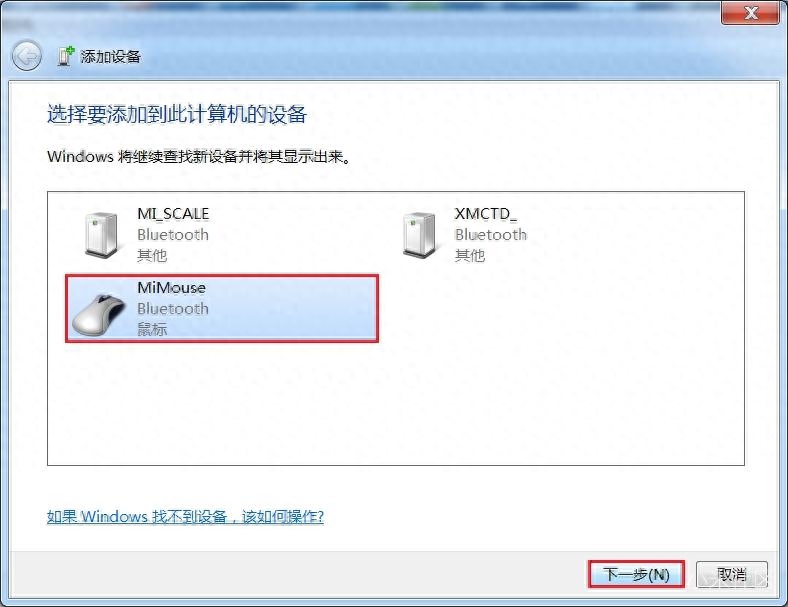The height and width of the screenshot is (607, 788).
Task: Click the Bluetooth label under XMCTD_
Action: click(x=491, y=235)
